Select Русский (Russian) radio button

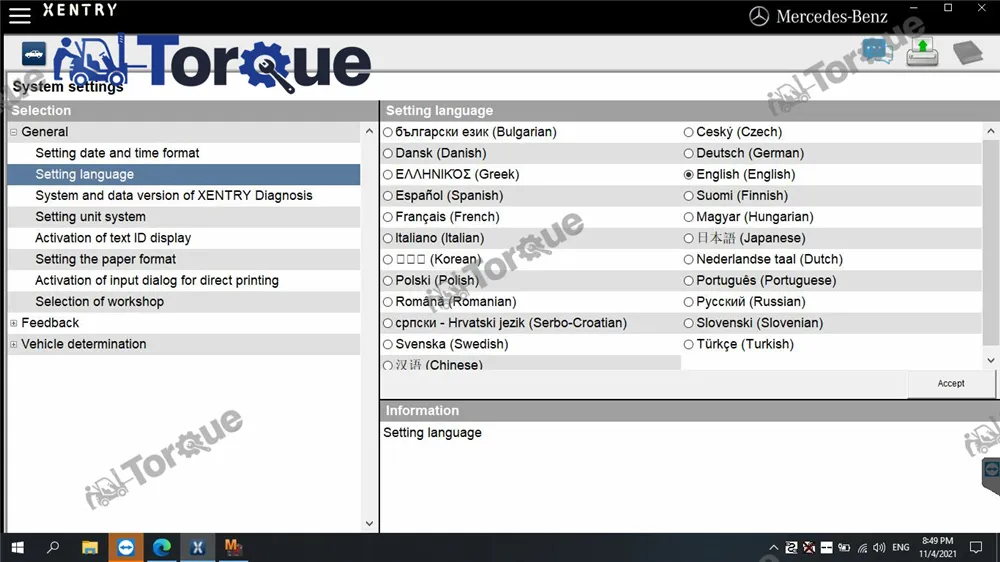(688, 302)
